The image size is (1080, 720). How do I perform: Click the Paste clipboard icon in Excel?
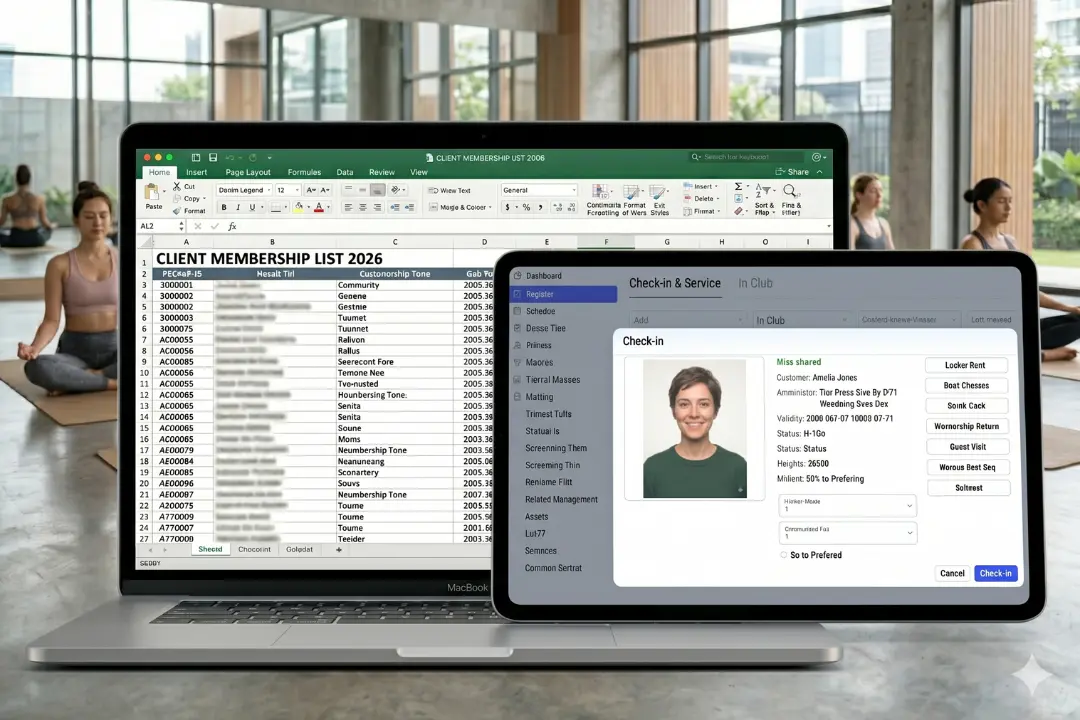point(152,192)
